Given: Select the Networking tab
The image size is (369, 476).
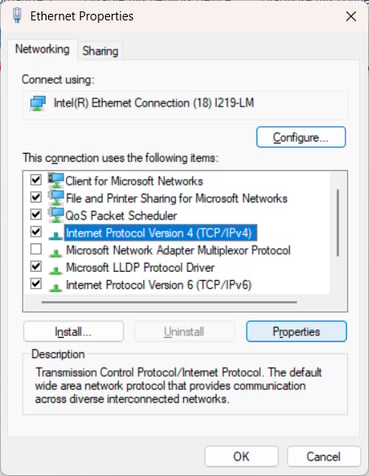Looking at the screenshot, I should [x=42, y=49].
